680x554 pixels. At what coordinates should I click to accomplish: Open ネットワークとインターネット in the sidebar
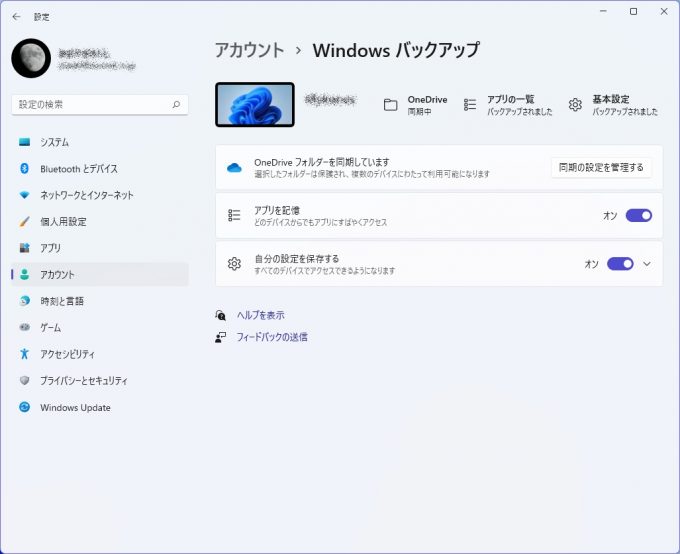click(100, 195)
